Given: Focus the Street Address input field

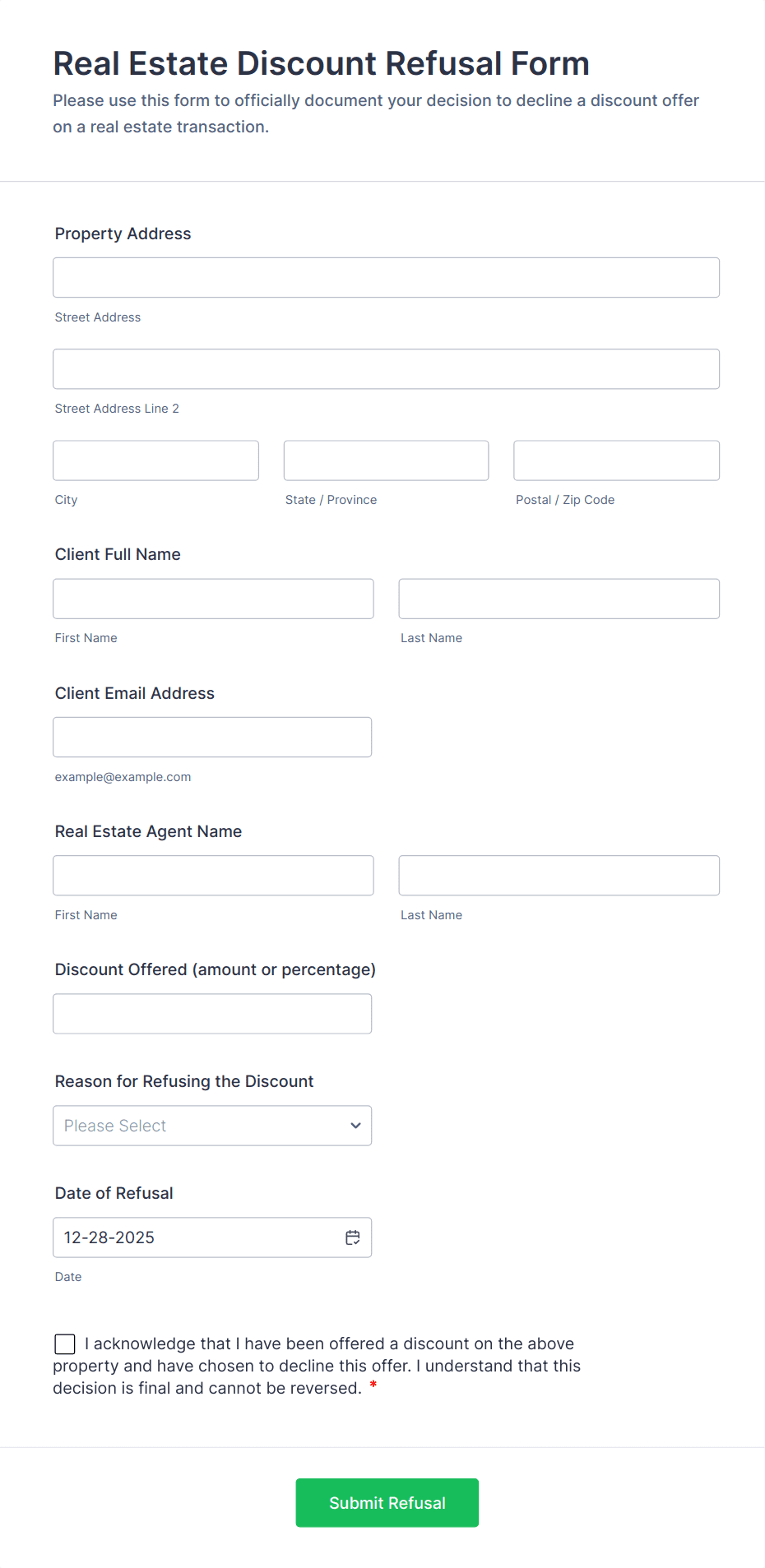Looking at the screenshot, I should coord(386,278).
